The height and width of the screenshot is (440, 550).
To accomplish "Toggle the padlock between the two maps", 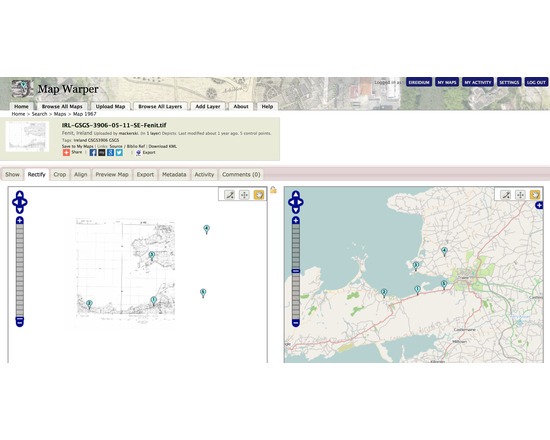I will coord(273,190).
